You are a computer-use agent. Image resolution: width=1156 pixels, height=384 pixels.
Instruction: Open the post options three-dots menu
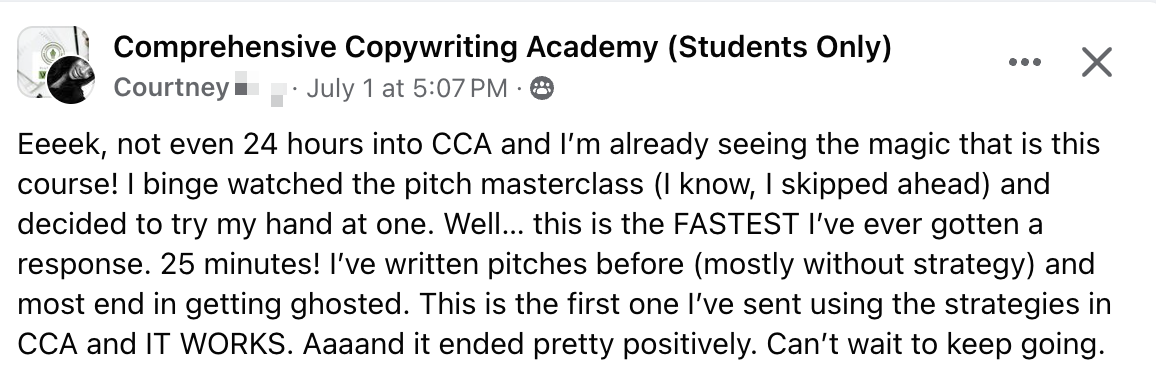tap(1025, 62)
